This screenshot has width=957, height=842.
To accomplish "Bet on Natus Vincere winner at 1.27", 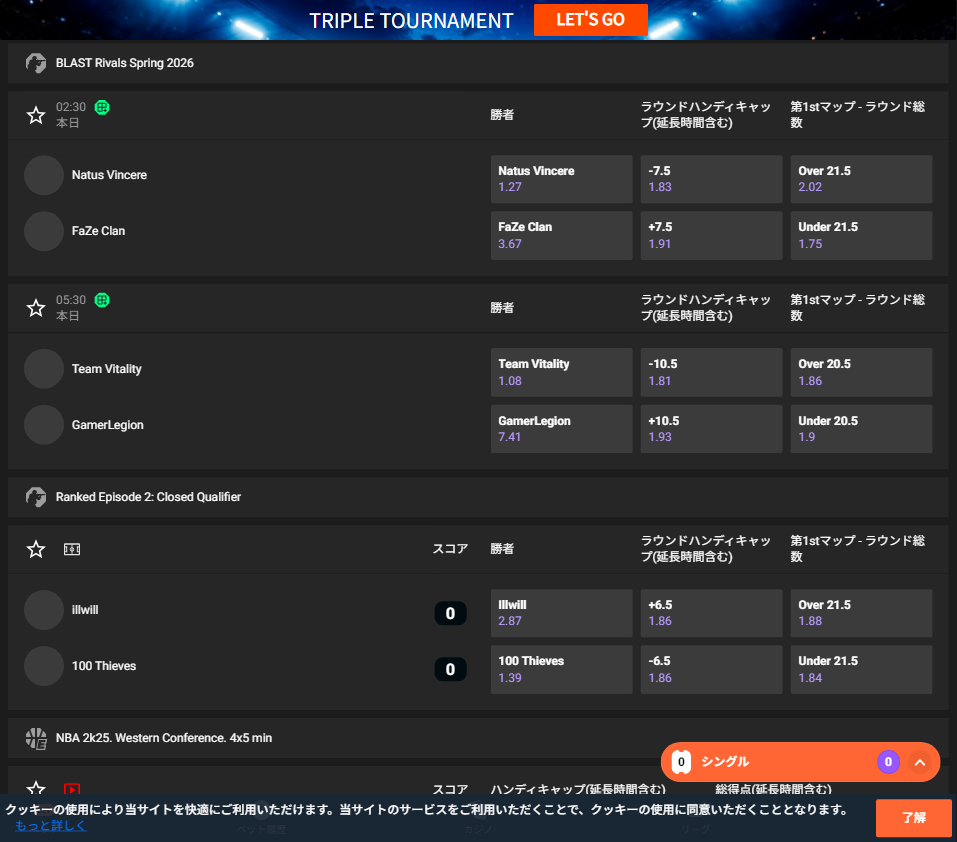I will 562,179.
